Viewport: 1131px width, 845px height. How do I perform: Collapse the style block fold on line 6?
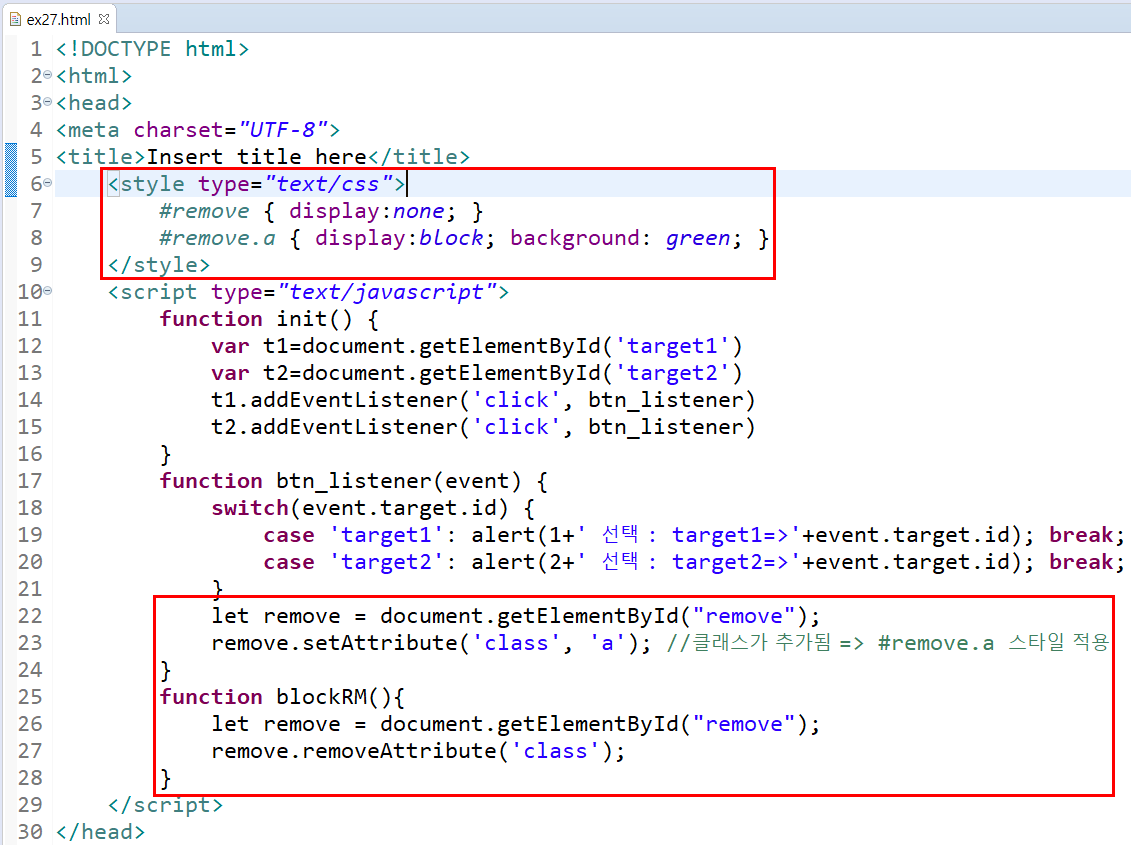point(48,183)
